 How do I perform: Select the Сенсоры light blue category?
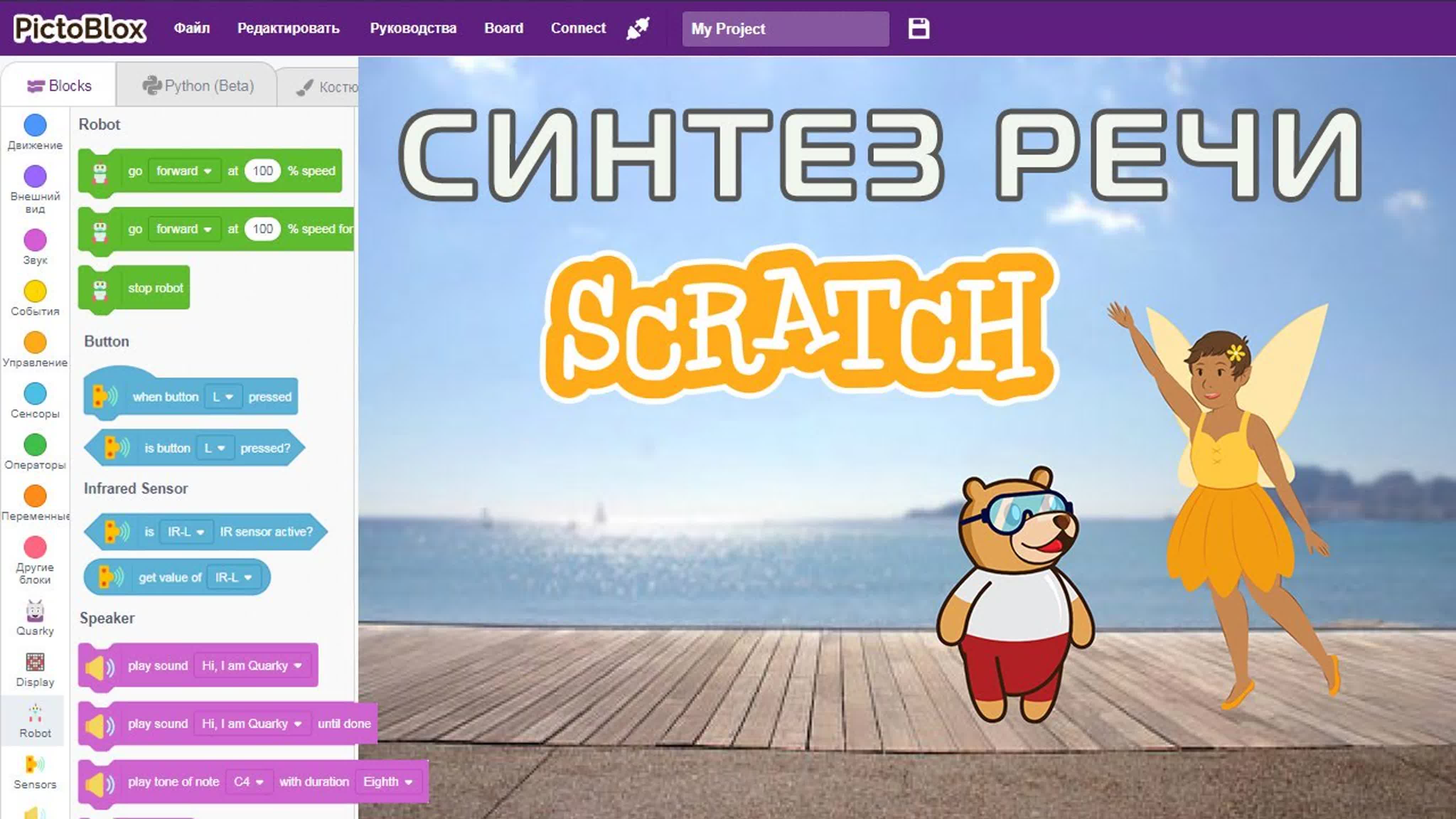click(x=35, y=401)
